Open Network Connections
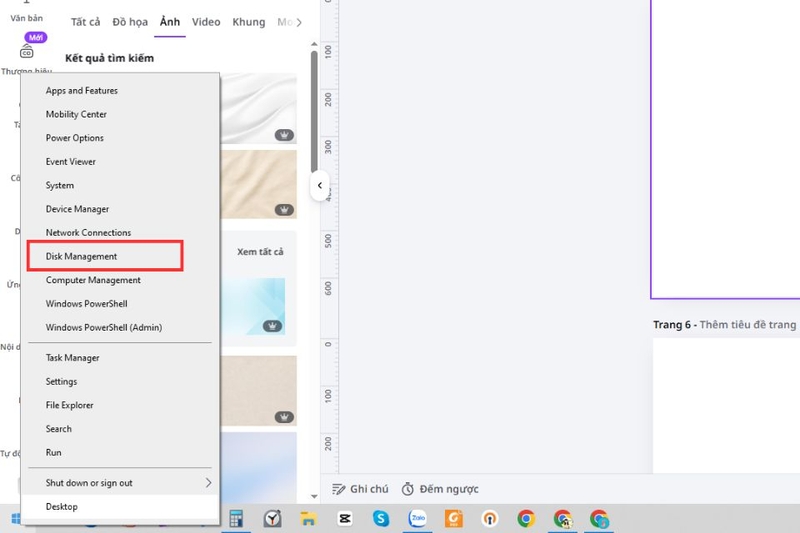This screenshot has width=800, height=533. pos(88,233)
